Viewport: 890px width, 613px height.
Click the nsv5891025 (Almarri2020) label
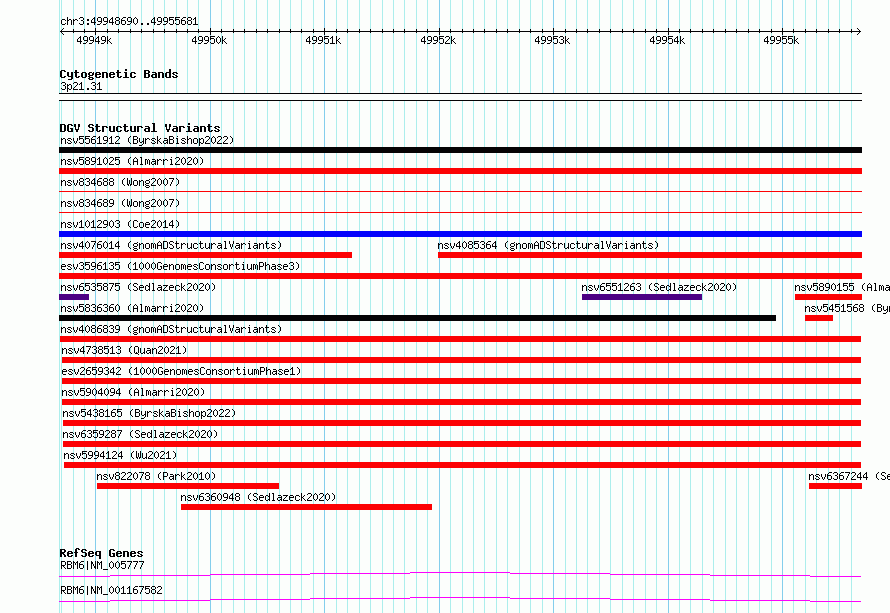click(x=132, y=161)
